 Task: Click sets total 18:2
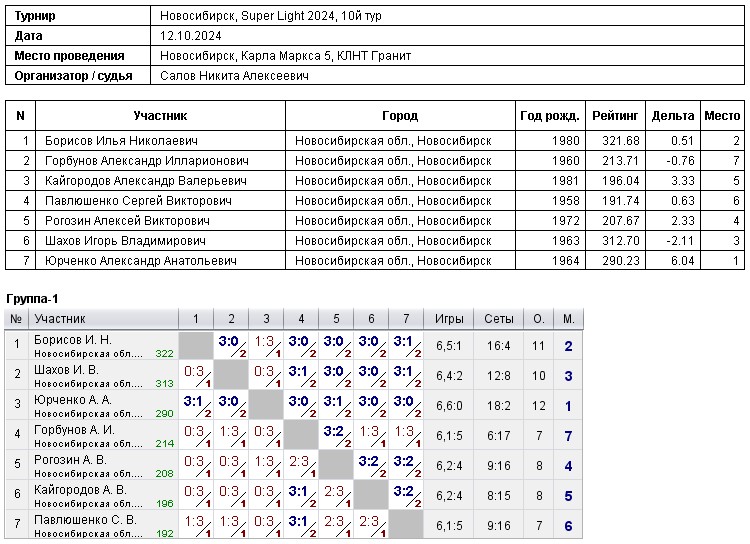pos(498,406)
